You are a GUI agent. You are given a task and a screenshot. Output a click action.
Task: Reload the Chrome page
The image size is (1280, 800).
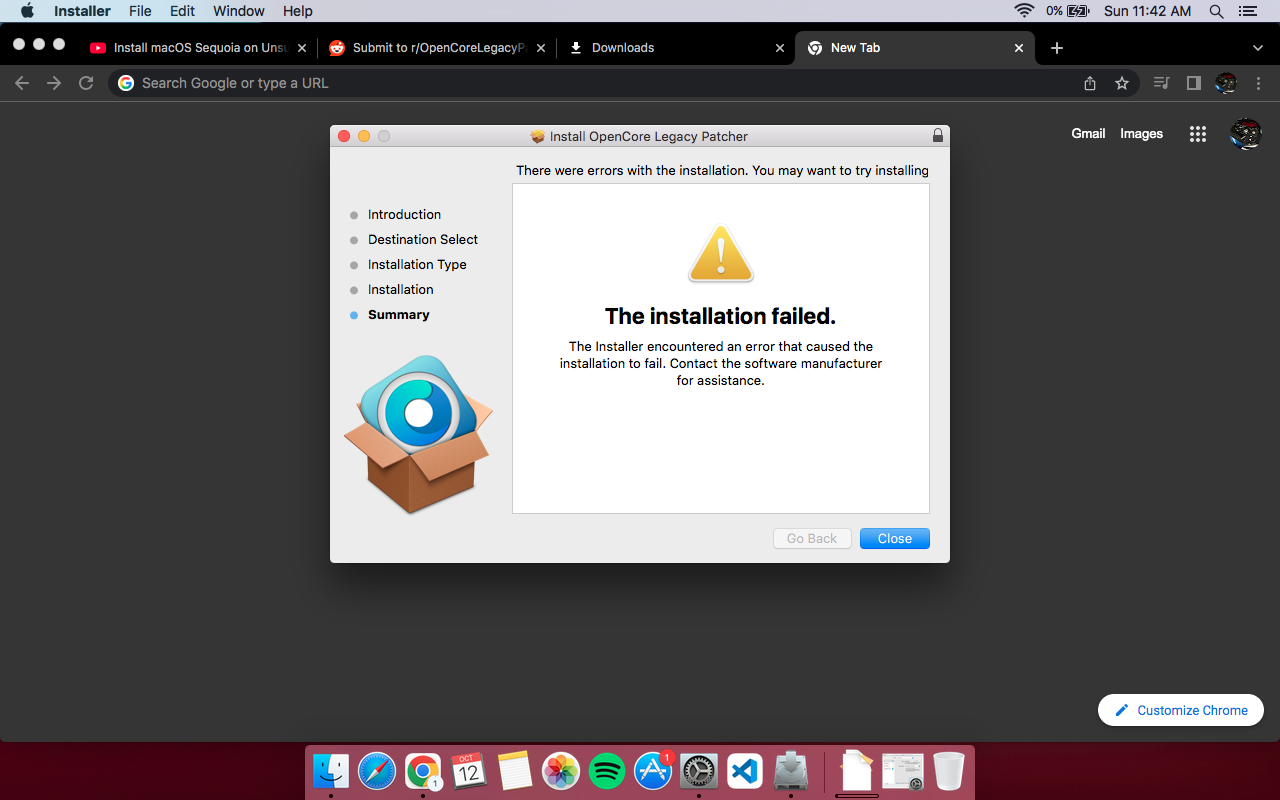(86, 83)
